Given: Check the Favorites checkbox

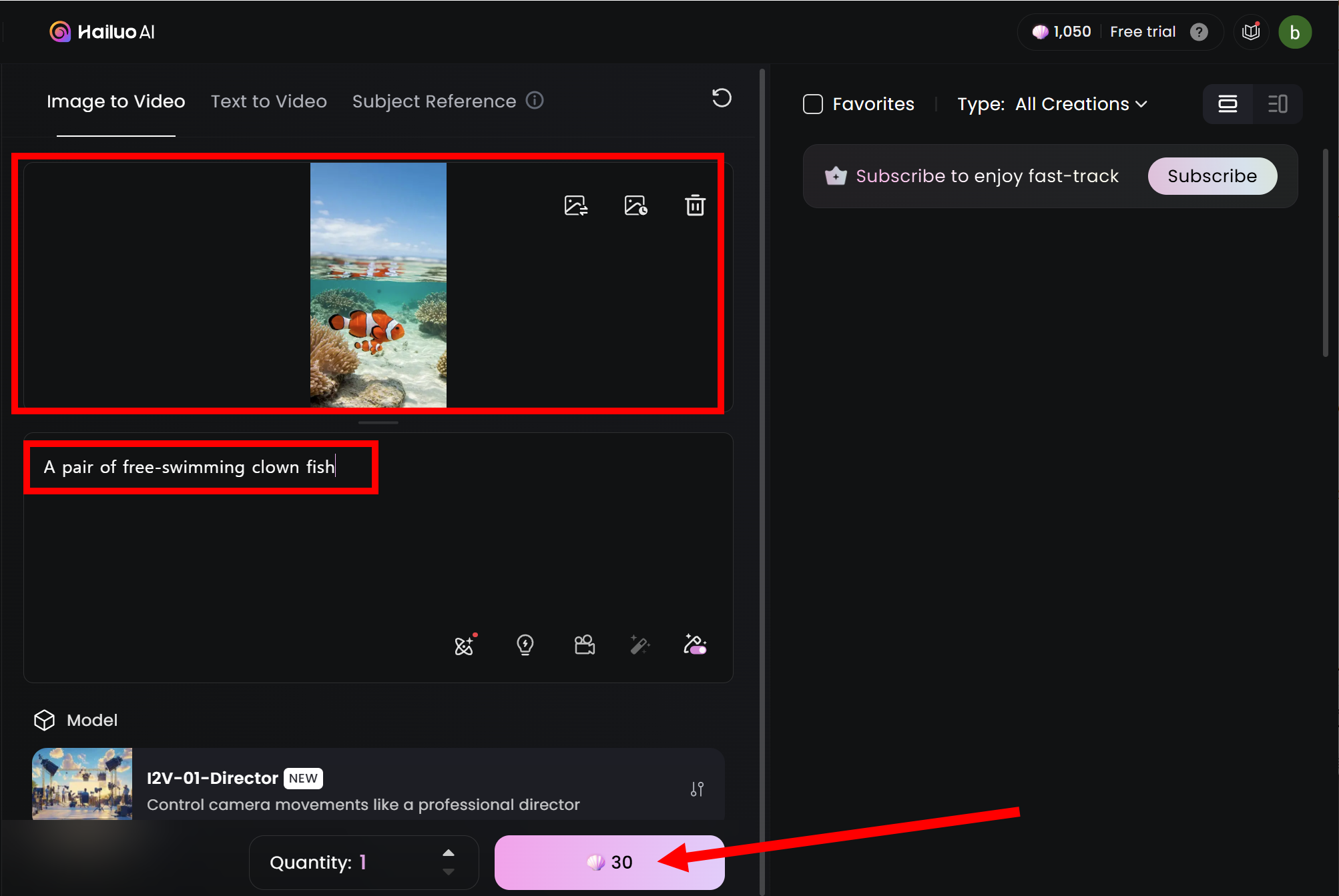Looking at the screenshot, I should (x=812, y=104).
